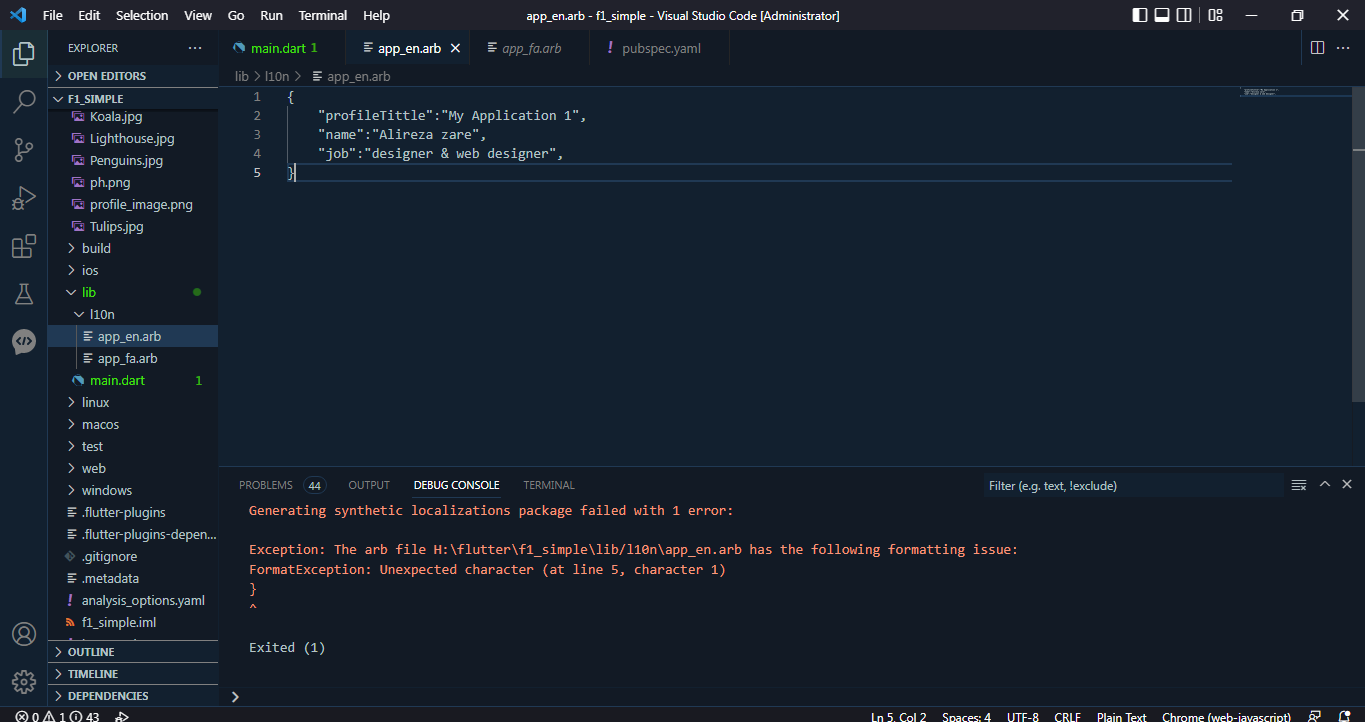Switch to the Terminal panel tab
Screen dimensions: 1365x722
coord(549,485)
